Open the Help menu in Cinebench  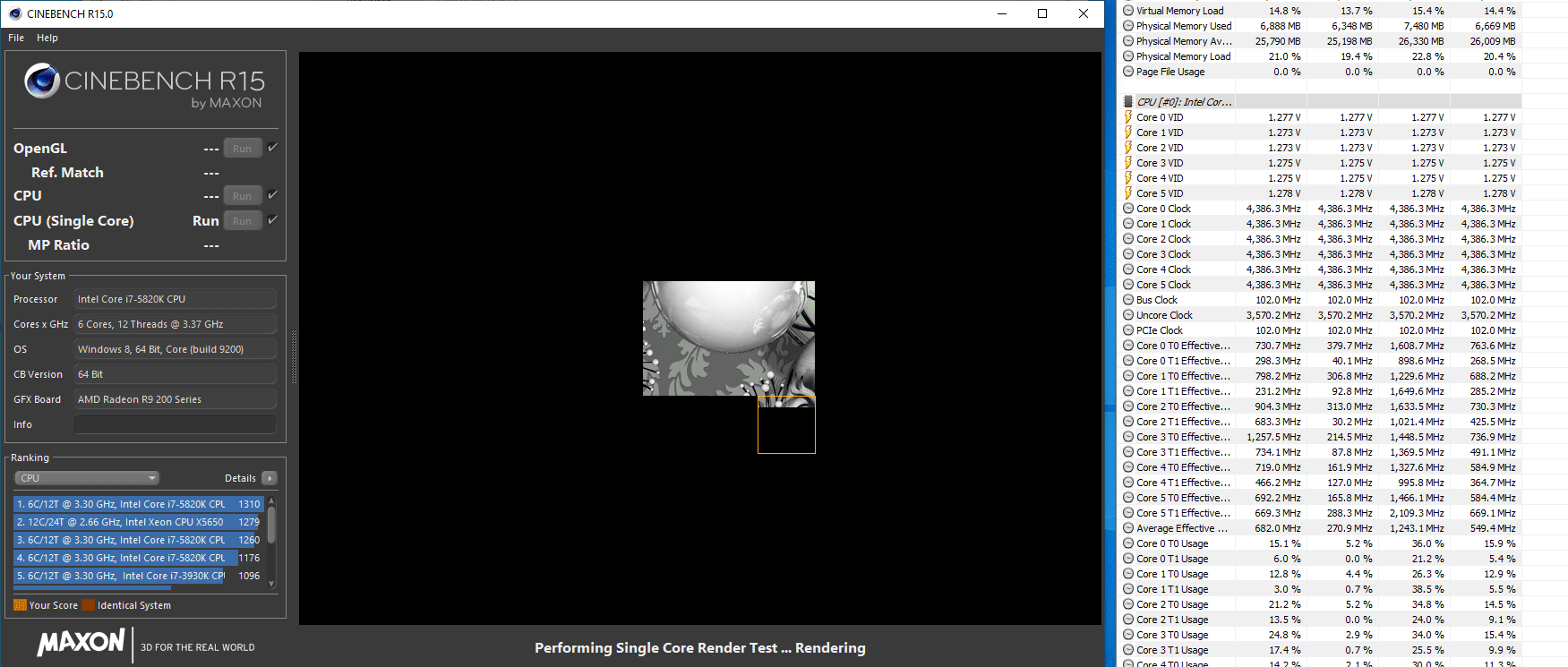pyautogui.click(x=47, y=38)
